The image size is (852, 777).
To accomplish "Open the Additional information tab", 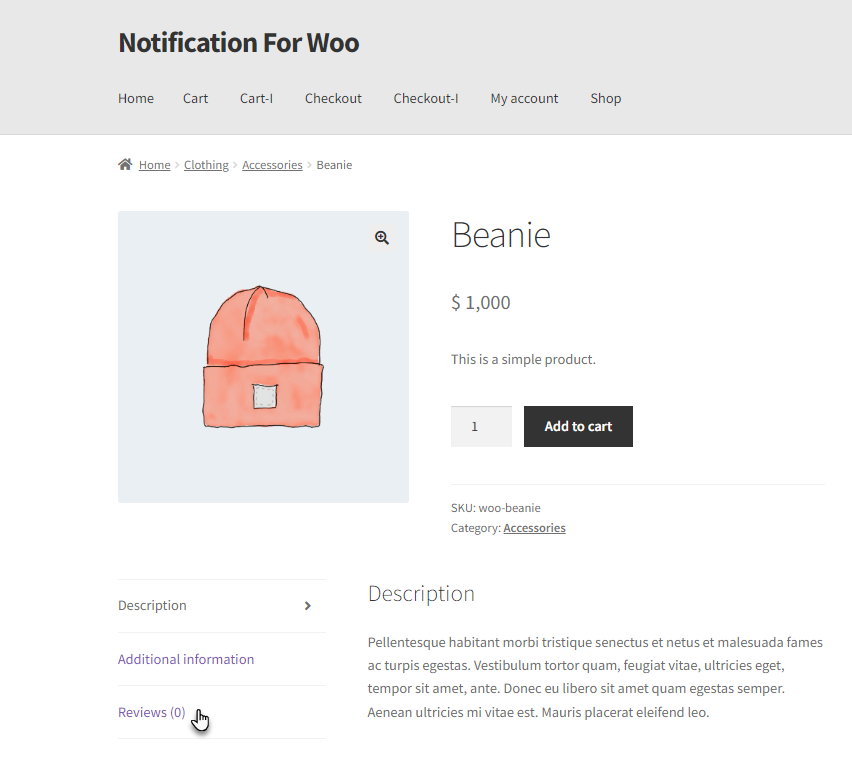I will click(186, 659).
